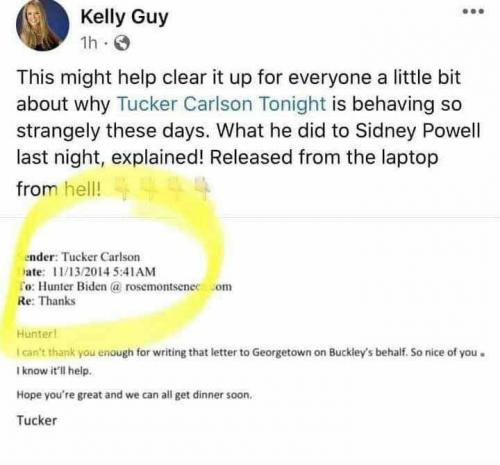Open the three-dot post options menu
The image size is (500, 465).
pos(473,12)
